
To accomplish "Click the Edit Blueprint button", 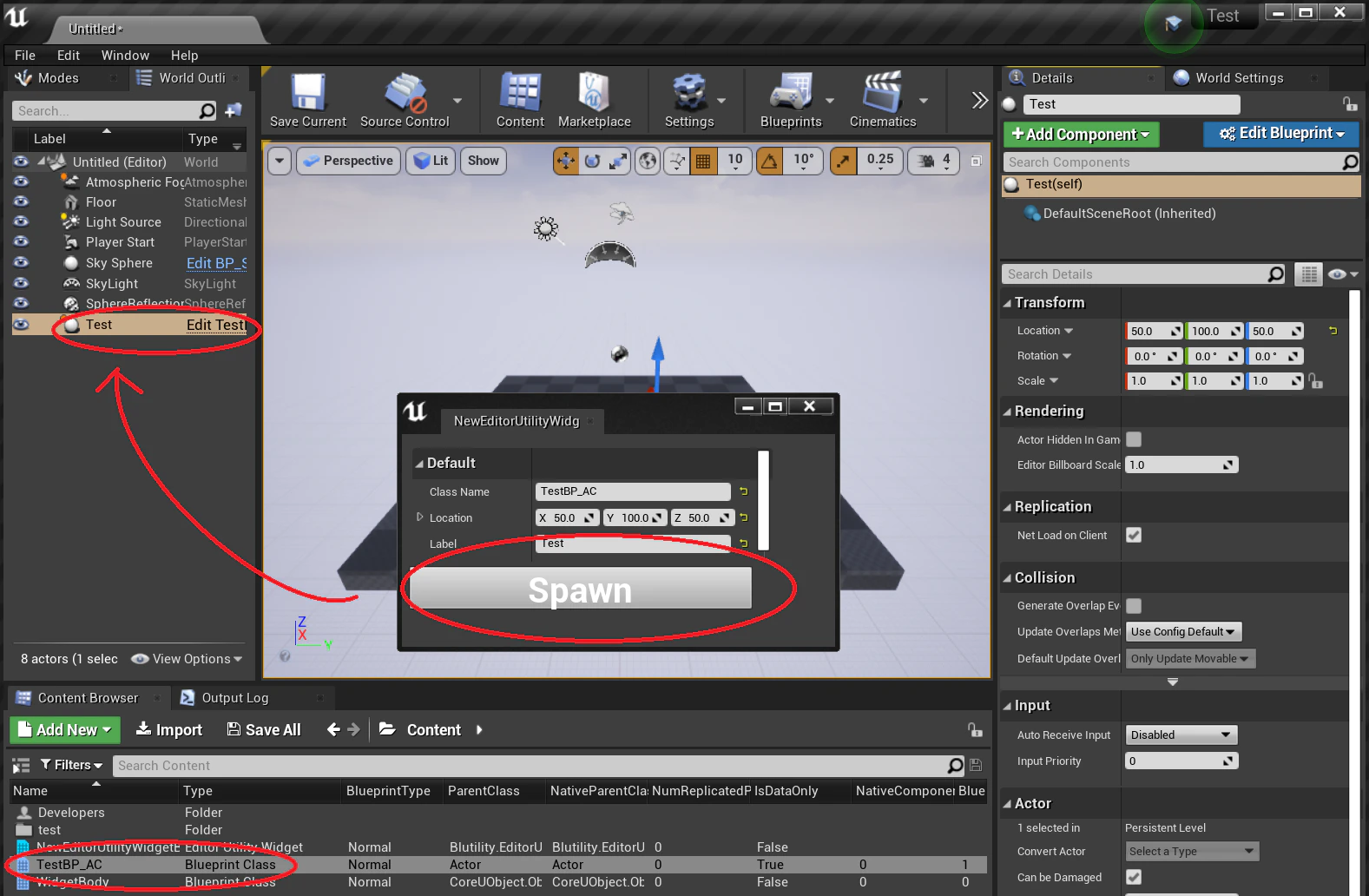I will tap(1281, 133).
